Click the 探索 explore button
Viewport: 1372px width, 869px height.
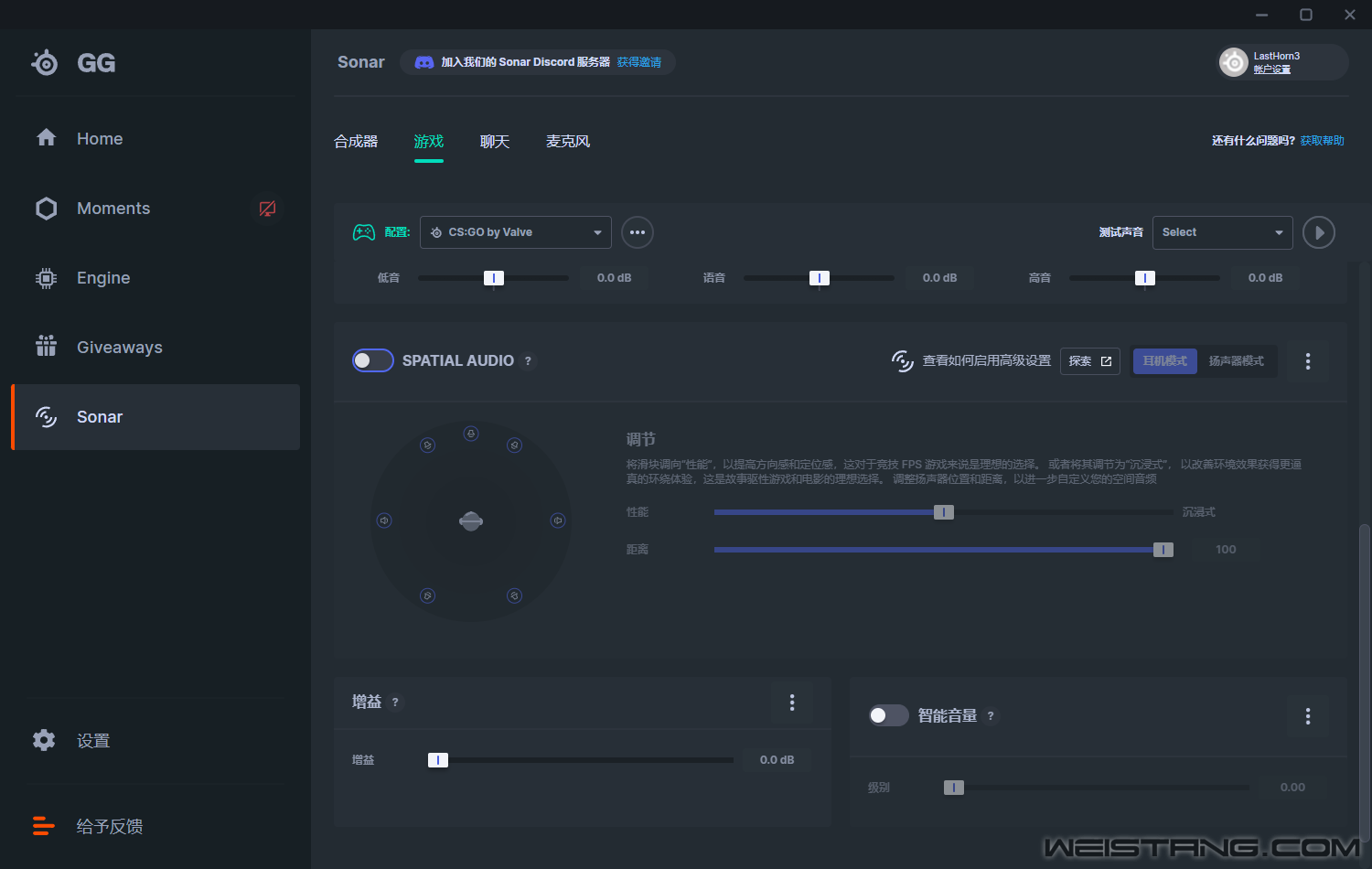click(1090, 361)
